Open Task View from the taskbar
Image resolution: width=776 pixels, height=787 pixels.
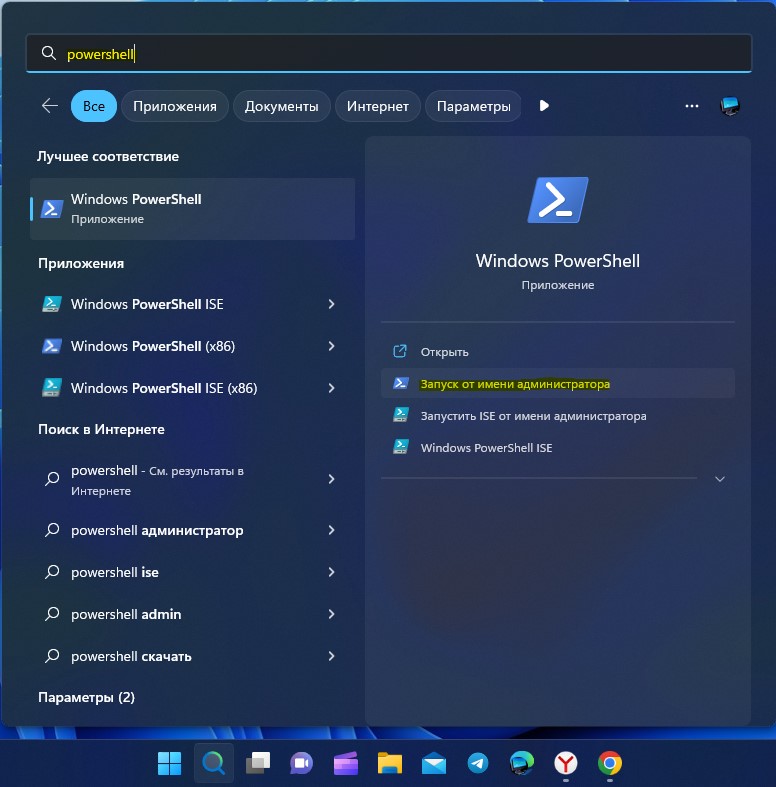click(258, 763)
